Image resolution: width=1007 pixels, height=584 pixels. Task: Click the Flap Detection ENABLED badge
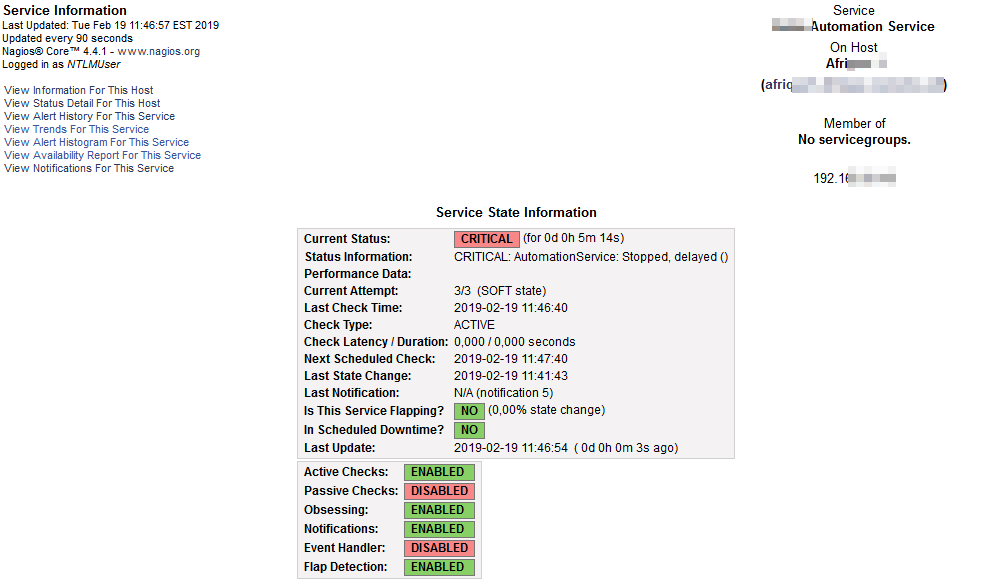click(438, 567)
